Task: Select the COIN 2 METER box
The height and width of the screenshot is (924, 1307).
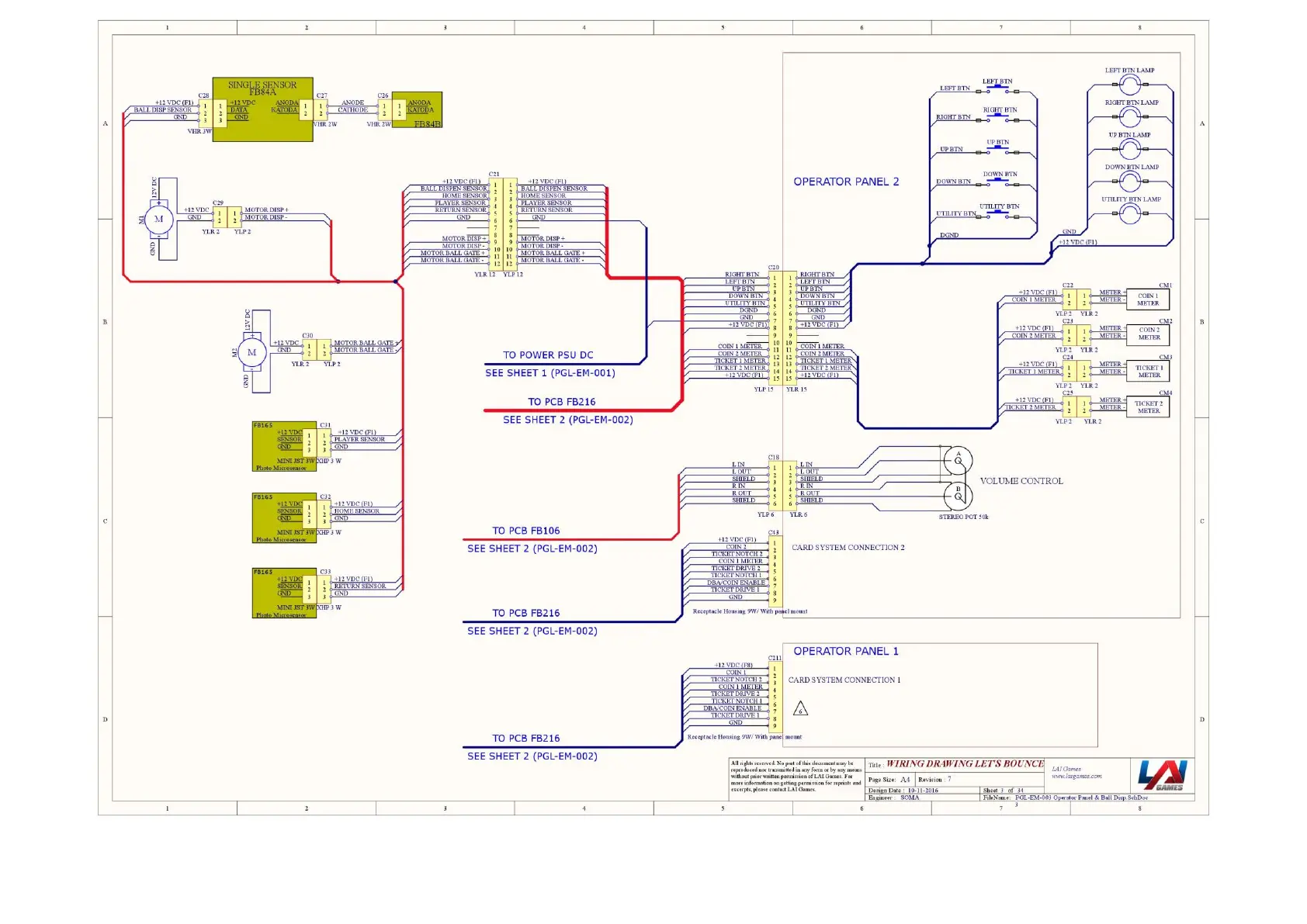Action: [x=1149, y=335]
